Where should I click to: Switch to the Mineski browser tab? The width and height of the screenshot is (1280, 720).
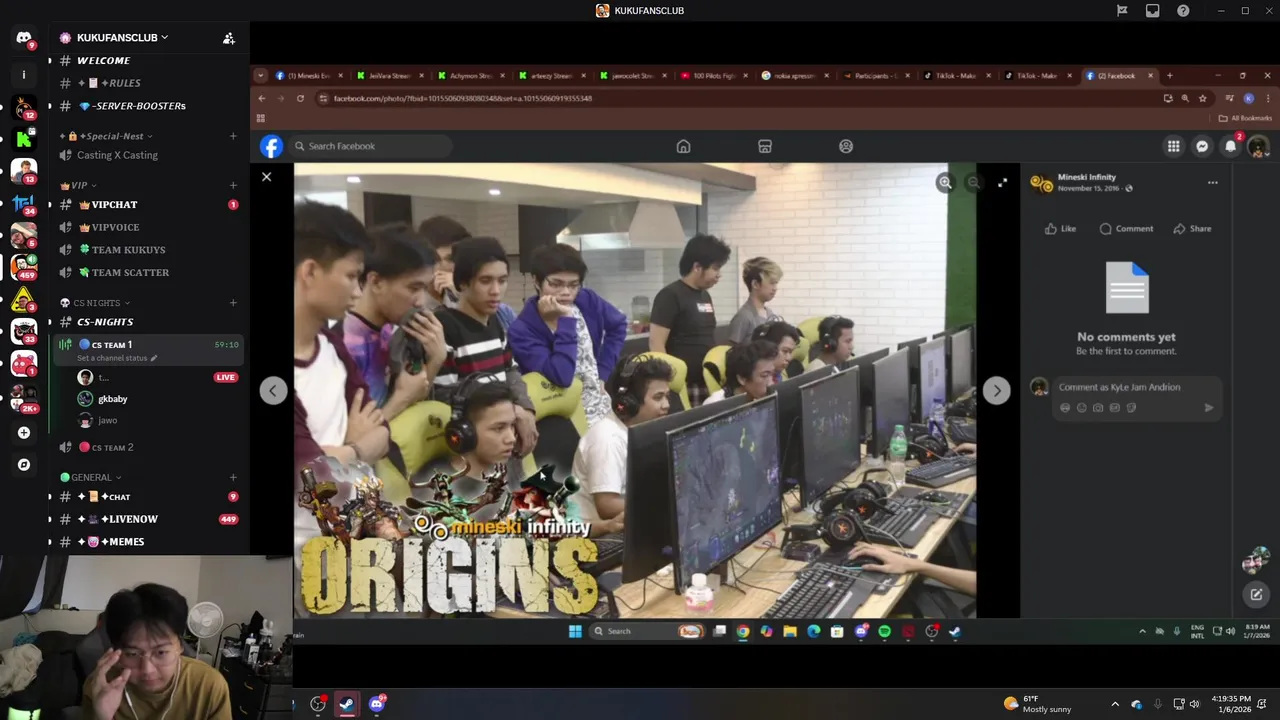309,76
